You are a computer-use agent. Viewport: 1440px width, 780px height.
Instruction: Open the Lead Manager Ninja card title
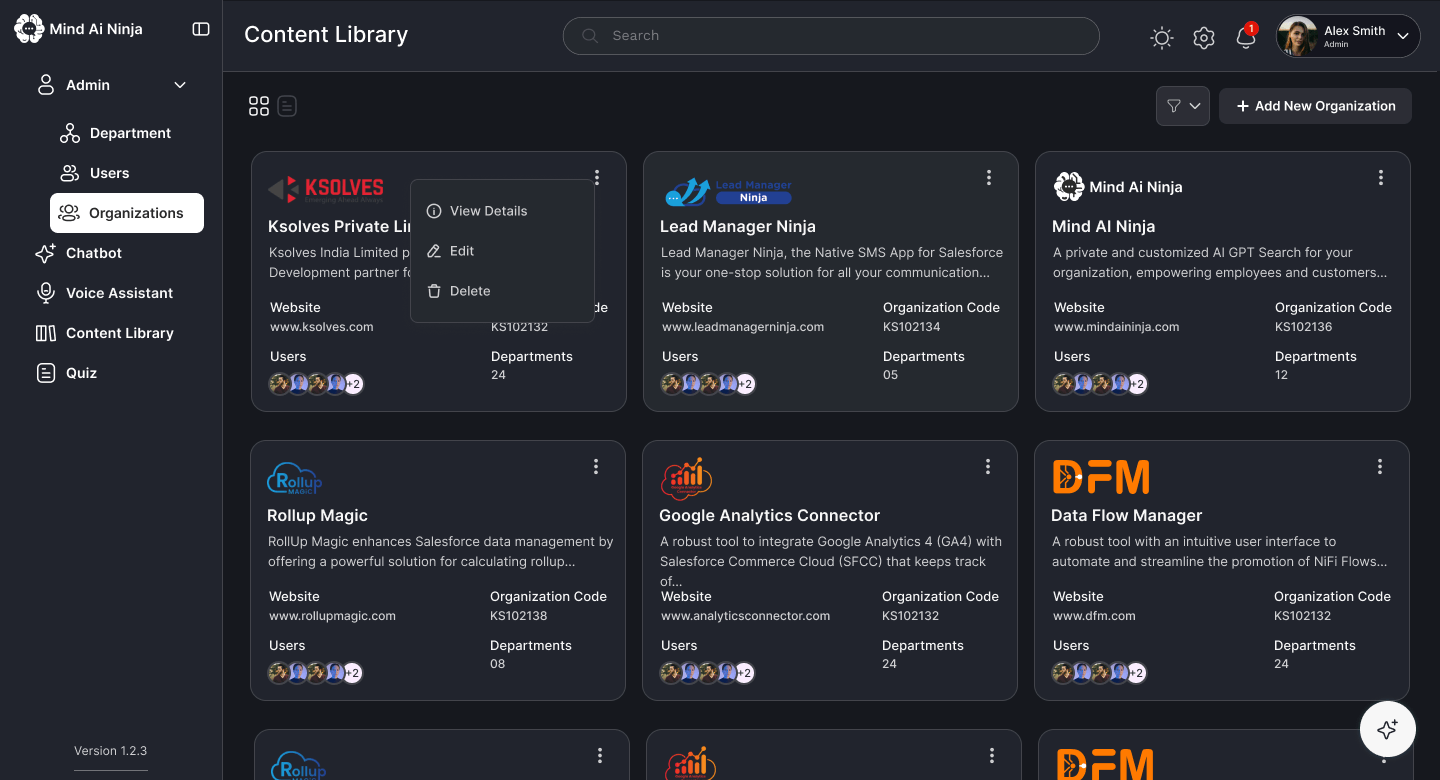click(x=738, y=227)
